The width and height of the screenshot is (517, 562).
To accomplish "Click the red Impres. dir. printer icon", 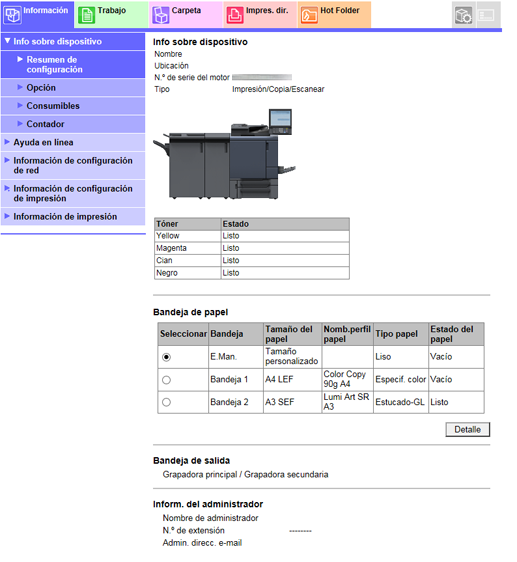I will coord(235,15).
